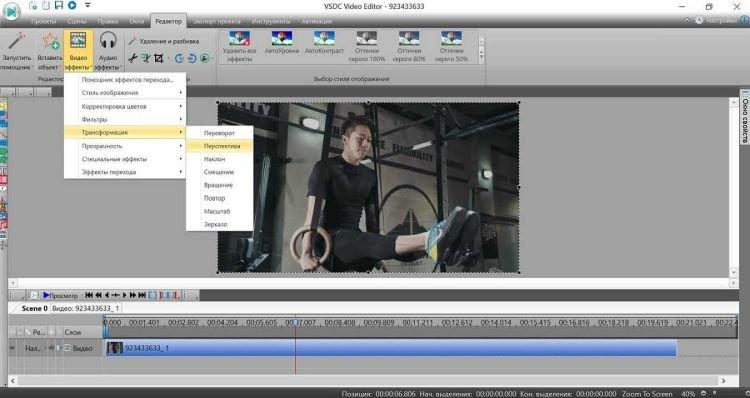
Task: Click the VSDC application logo button
Action: [x=11, y=11]
